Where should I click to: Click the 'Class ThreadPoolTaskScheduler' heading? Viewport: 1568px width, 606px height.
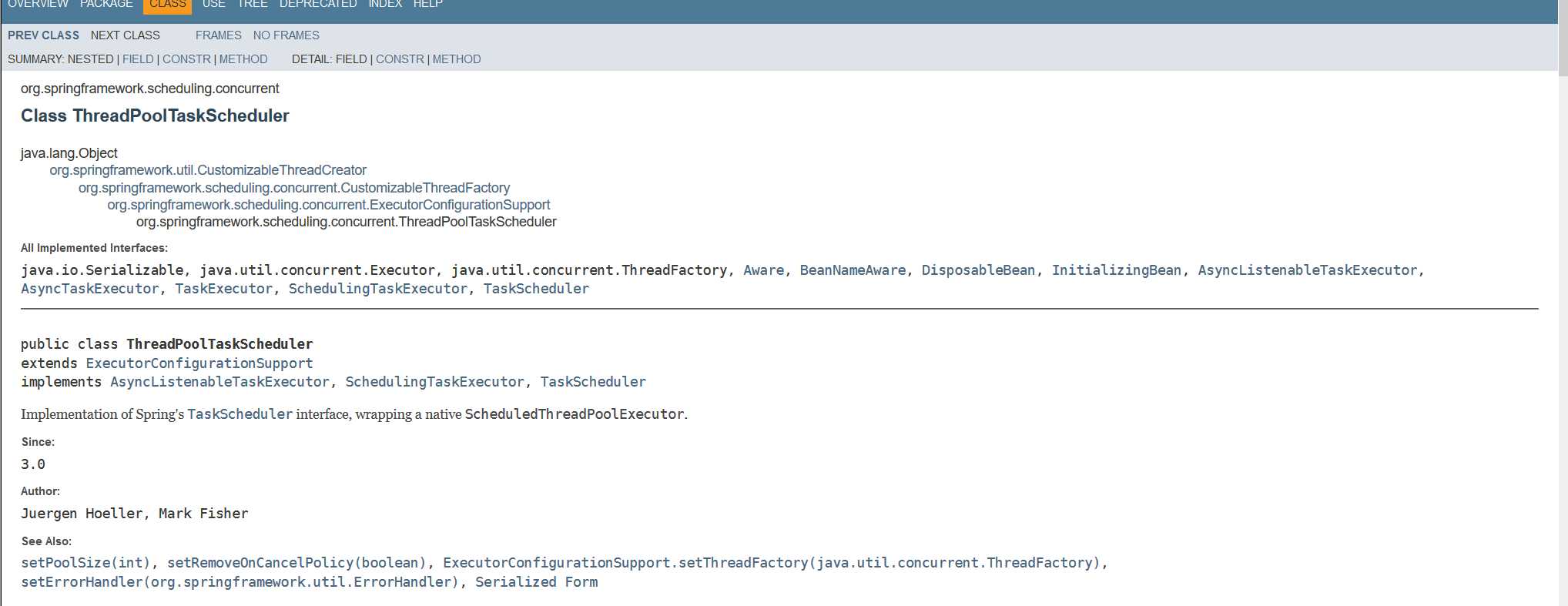tap(155, 116)
